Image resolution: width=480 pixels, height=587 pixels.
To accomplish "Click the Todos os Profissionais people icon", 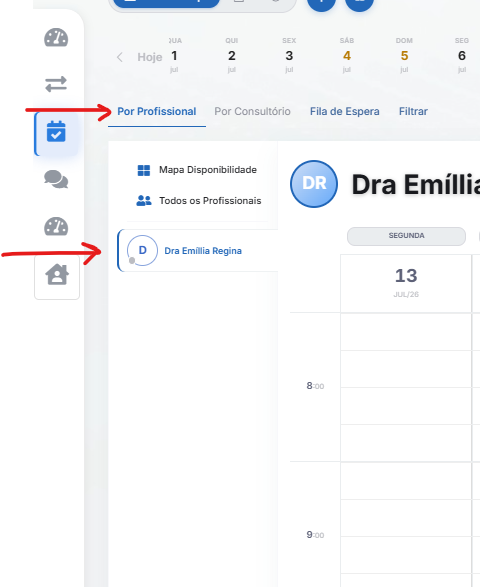I will coord(144,201).
